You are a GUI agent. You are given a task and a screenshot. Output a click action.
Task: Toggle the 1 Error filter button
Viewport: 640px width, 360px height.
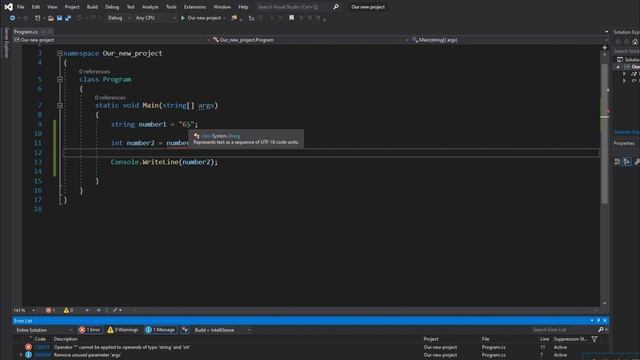click(90, 330)
